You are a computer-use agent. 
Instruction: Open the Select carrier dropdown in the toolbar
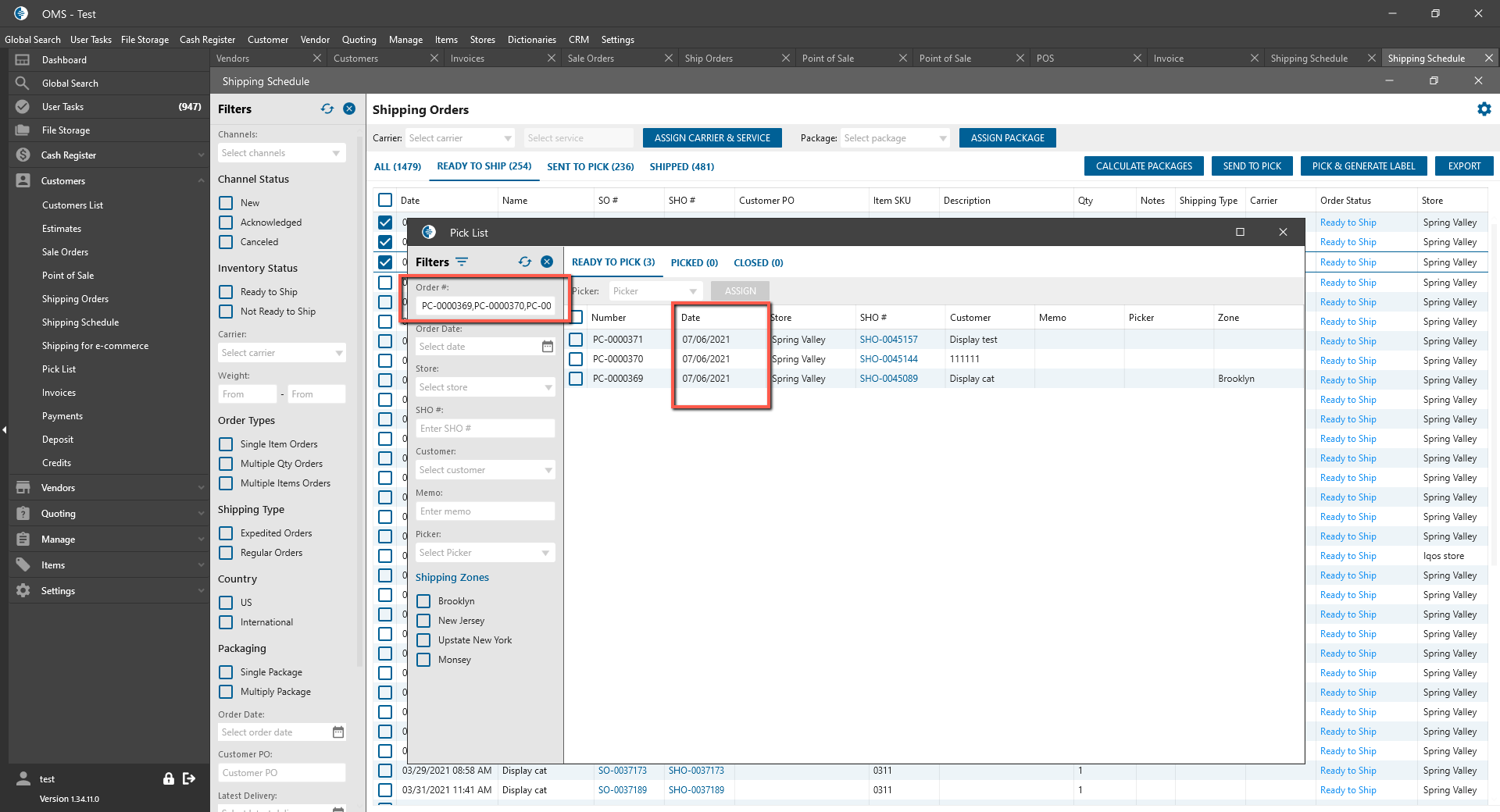coord(459,138)
